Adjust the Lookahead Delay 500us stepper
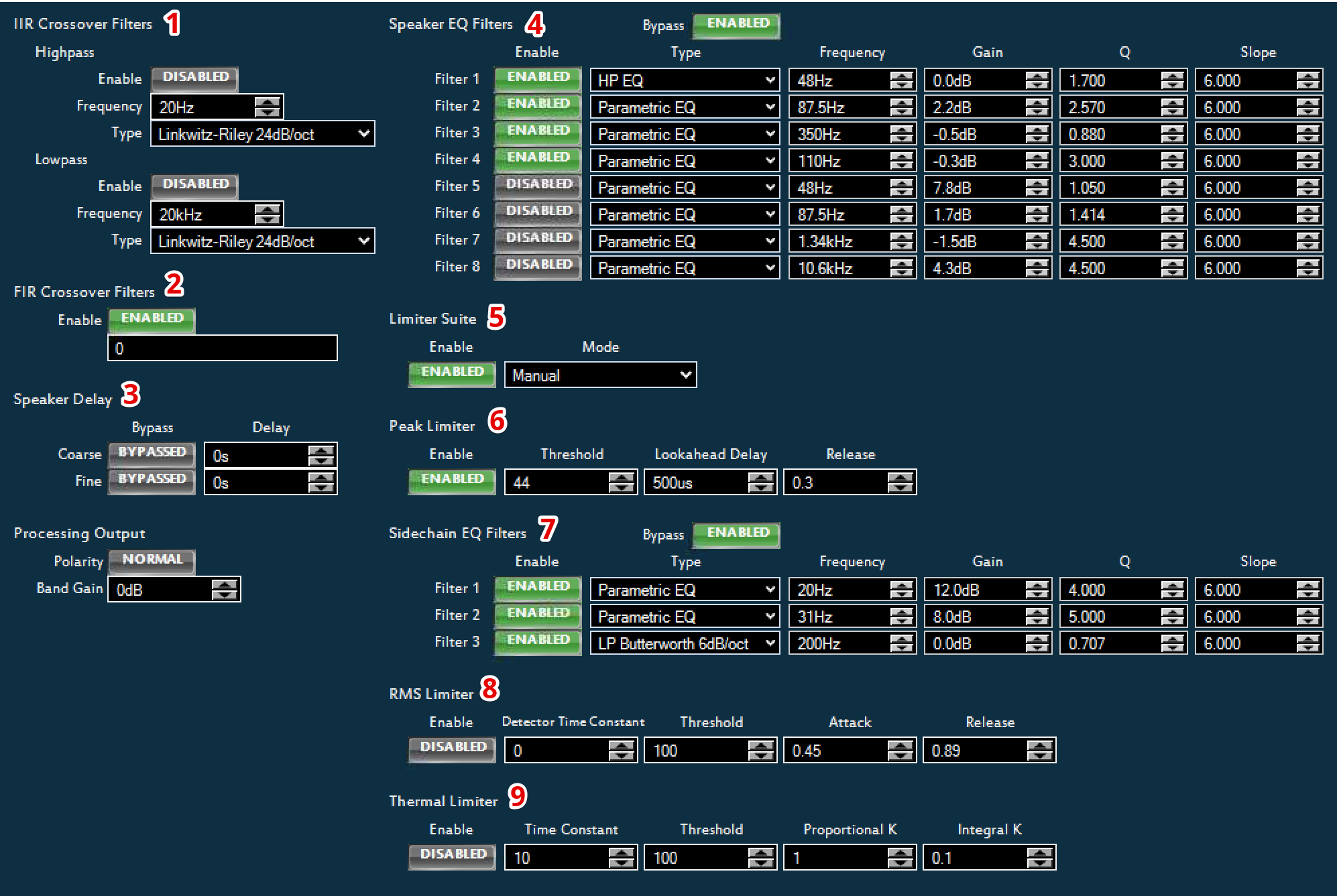Image resolution: width=1337 pixels, height=896 pixels. [760, 482]
